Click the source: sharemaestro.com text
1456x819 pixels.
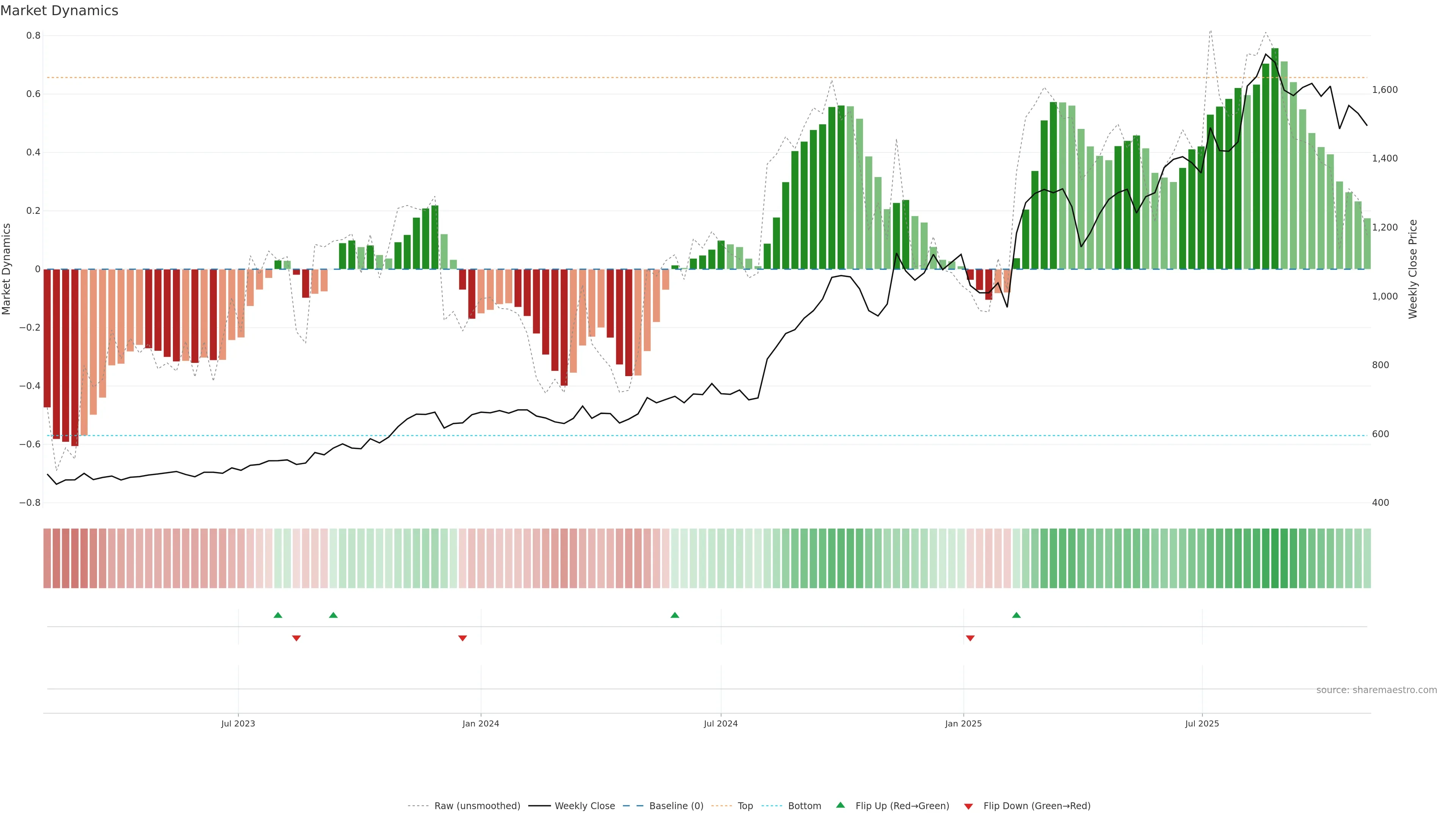[1376, 690]
